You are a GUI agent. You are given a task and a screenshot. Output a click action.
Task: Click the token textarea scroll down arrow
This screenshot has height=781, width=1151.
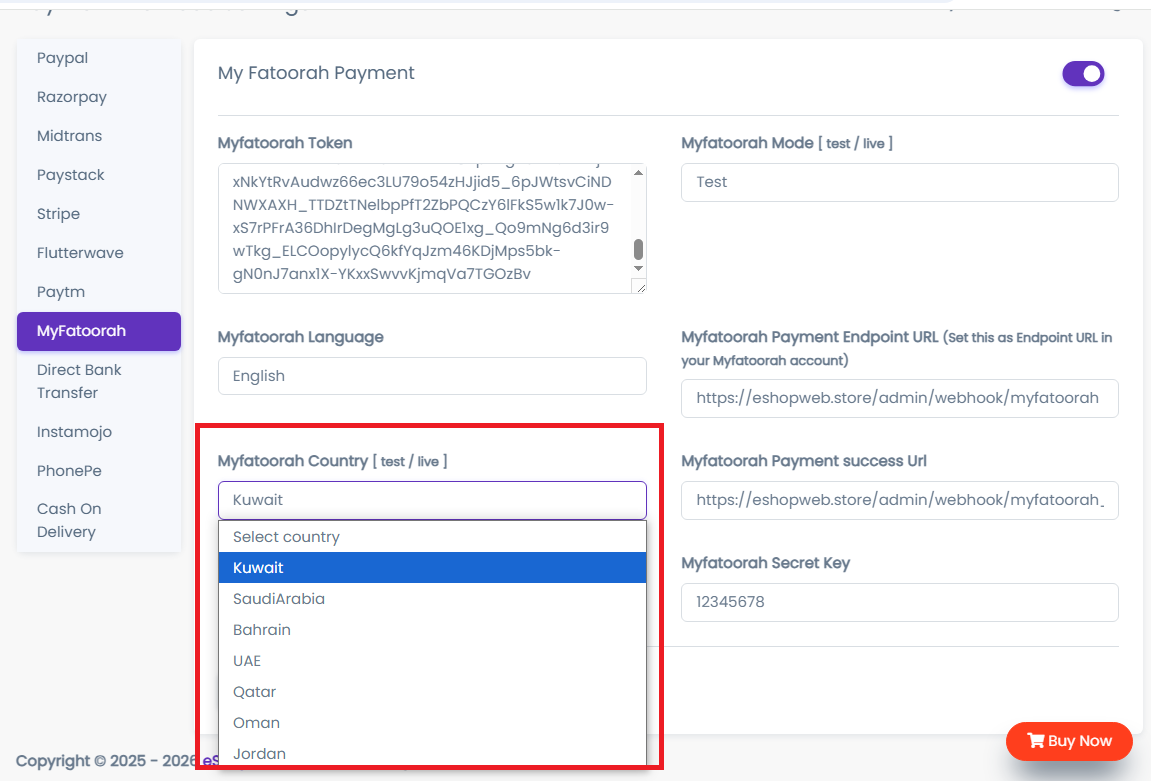[639, 269]
